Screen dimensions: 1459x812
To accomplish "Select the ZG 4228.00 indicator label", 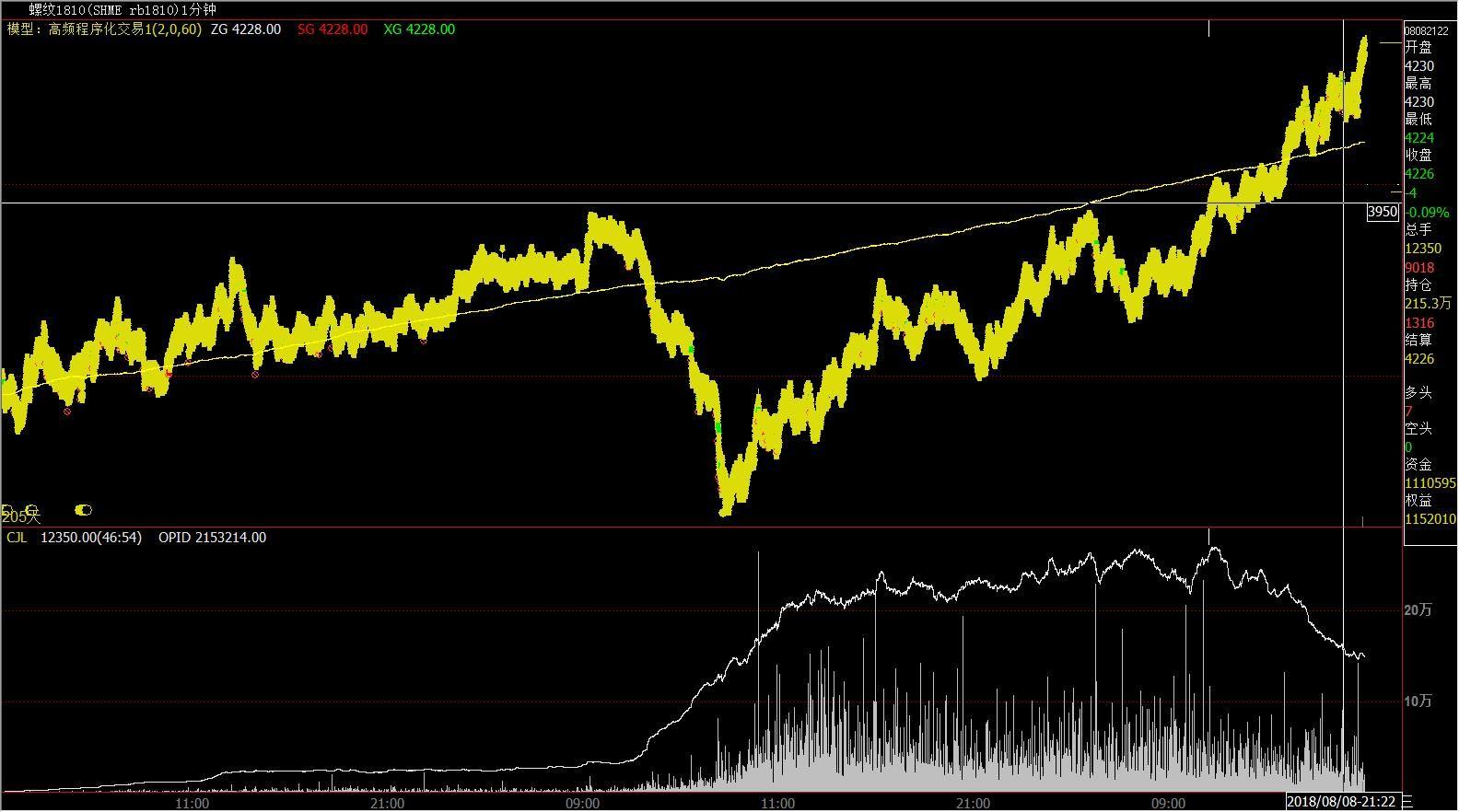I will pyautogui.click(x=246, y=29).
